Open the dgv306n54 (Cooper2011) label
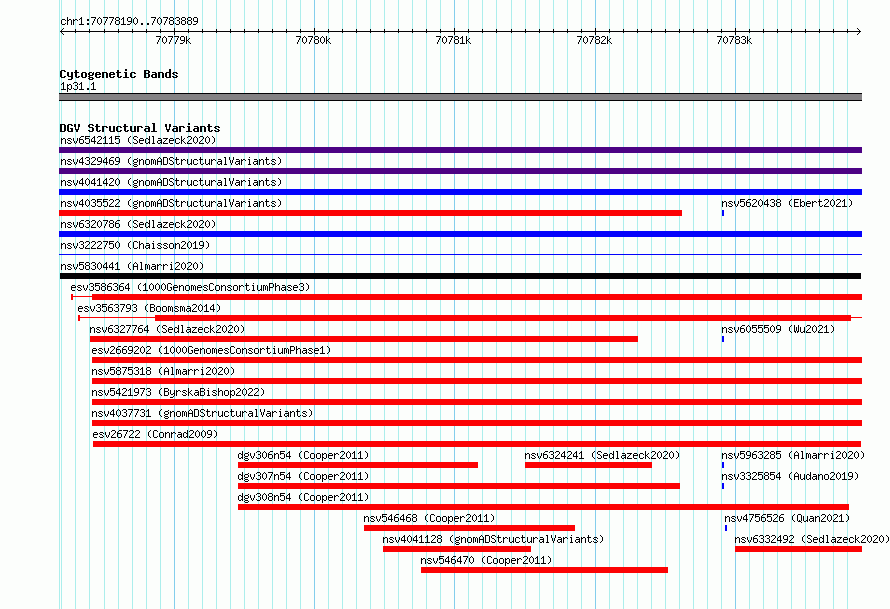890x609 pixels. 303,455
